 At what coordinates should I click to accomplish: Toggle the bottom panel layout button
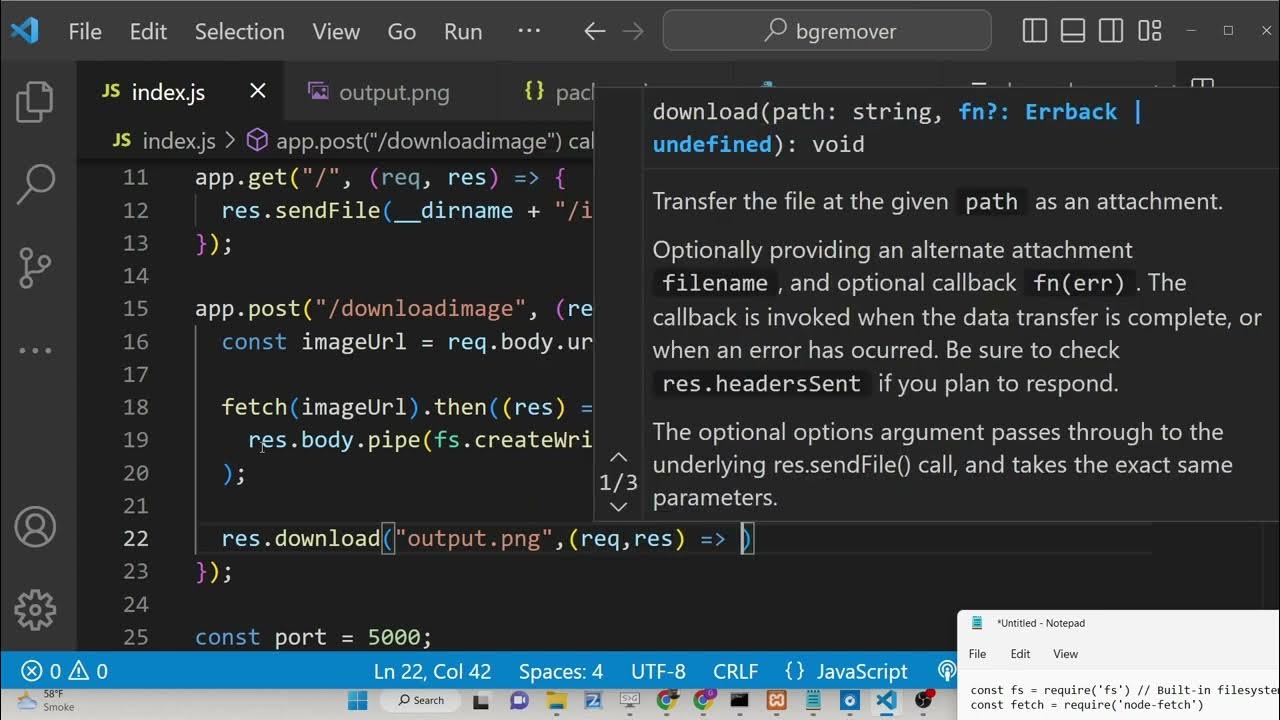tap(1073, 31)
